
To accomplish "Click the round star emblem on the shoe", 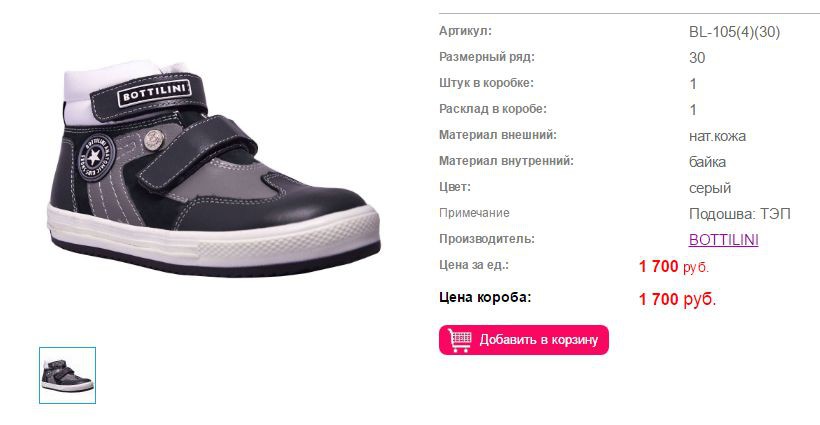I will click(x=95, y=157).
